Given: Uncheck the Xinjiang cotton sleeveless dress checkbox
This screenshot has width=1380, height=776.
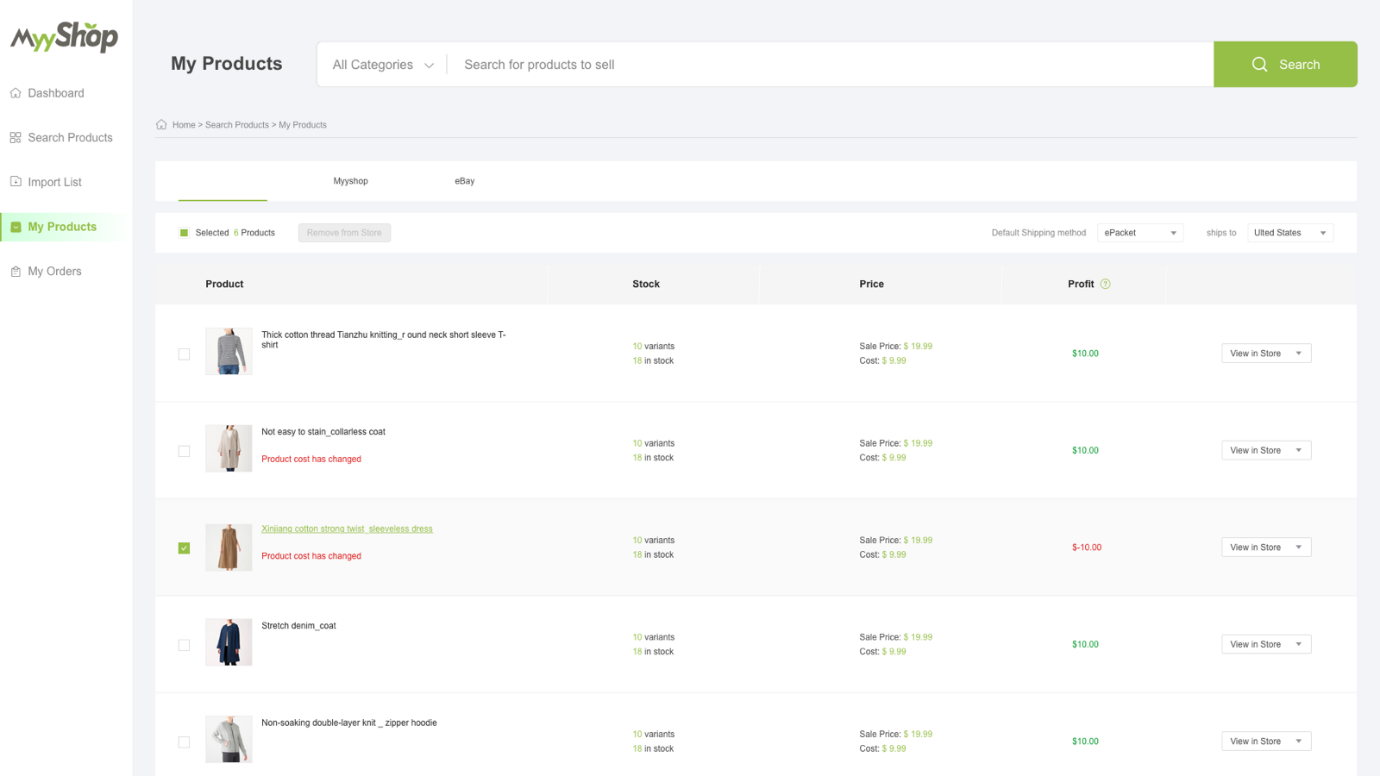Looking at the screenshot, I should [184, 548].
